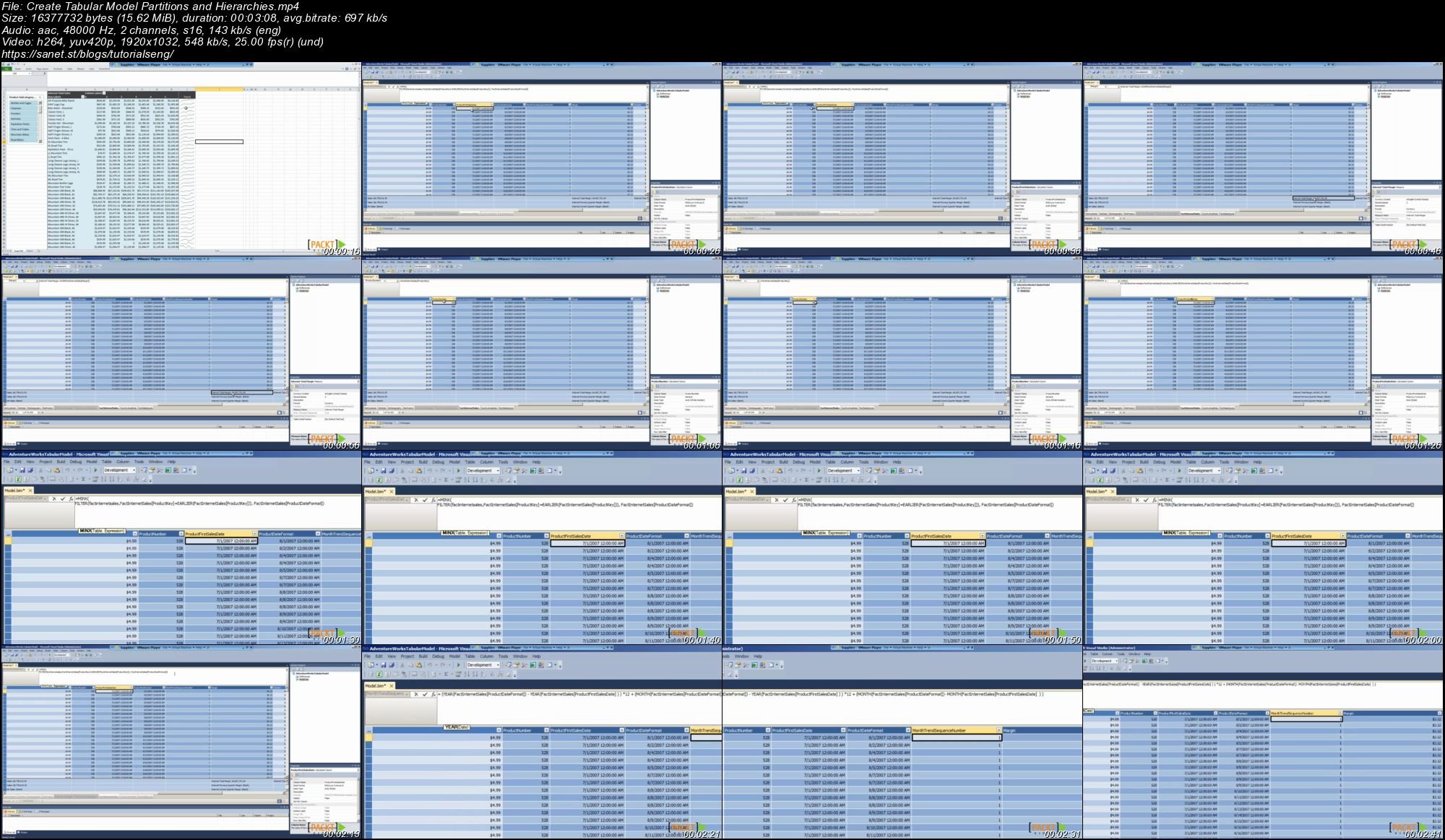
Task: Click Paste clipboard icon in 00:01:30 frame
Action: (57, 470)
